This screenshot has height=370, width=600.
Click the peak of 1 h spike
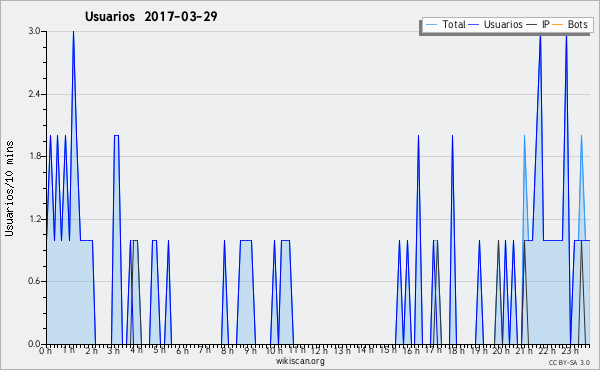pos(73,32)
